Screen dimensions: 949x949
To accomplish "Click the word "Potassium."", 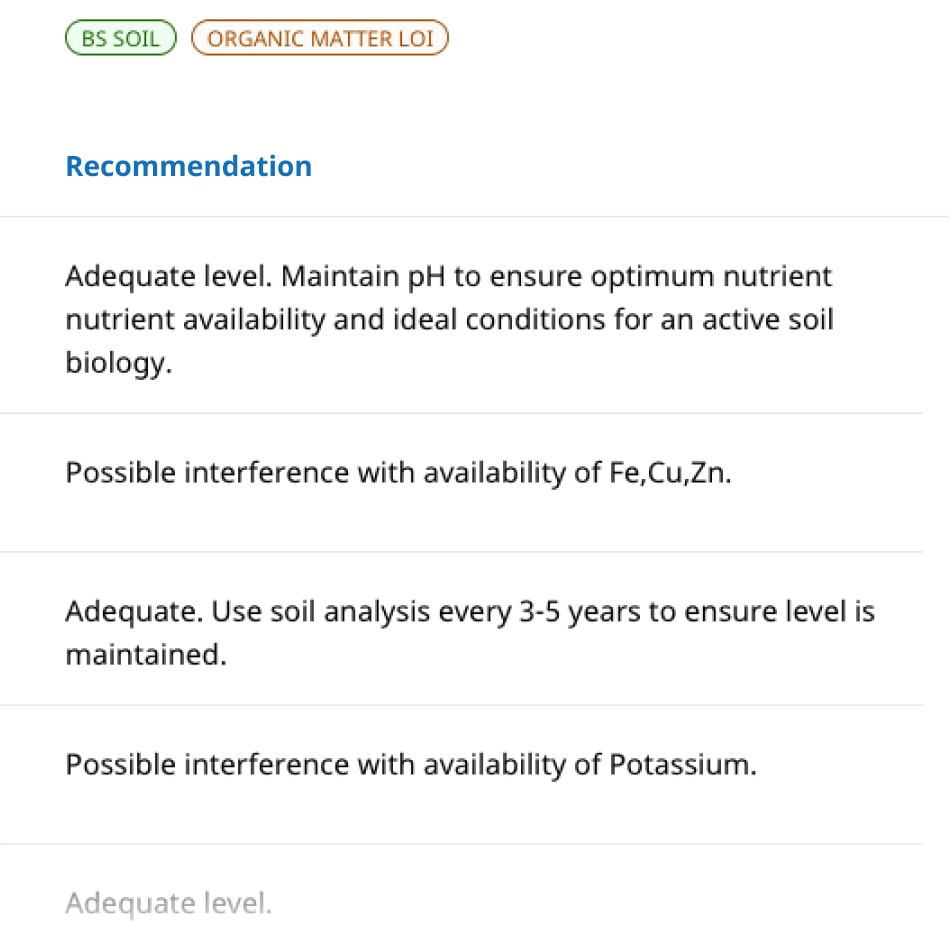I will (x=683, y=765).
